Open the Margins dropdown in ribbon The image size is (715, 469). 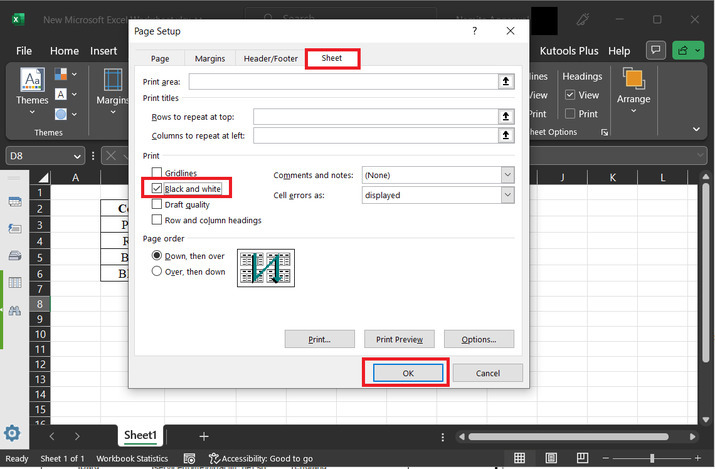click(113, 92)
